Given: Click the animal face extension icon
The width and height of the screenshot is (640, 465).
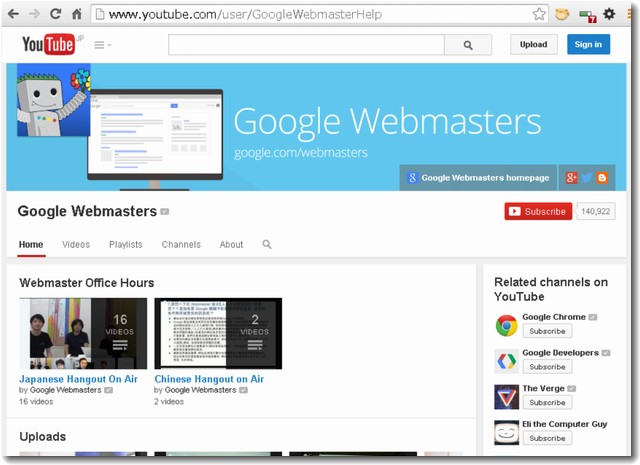Looking at the screenshot, I should click(x=562, y=14).
